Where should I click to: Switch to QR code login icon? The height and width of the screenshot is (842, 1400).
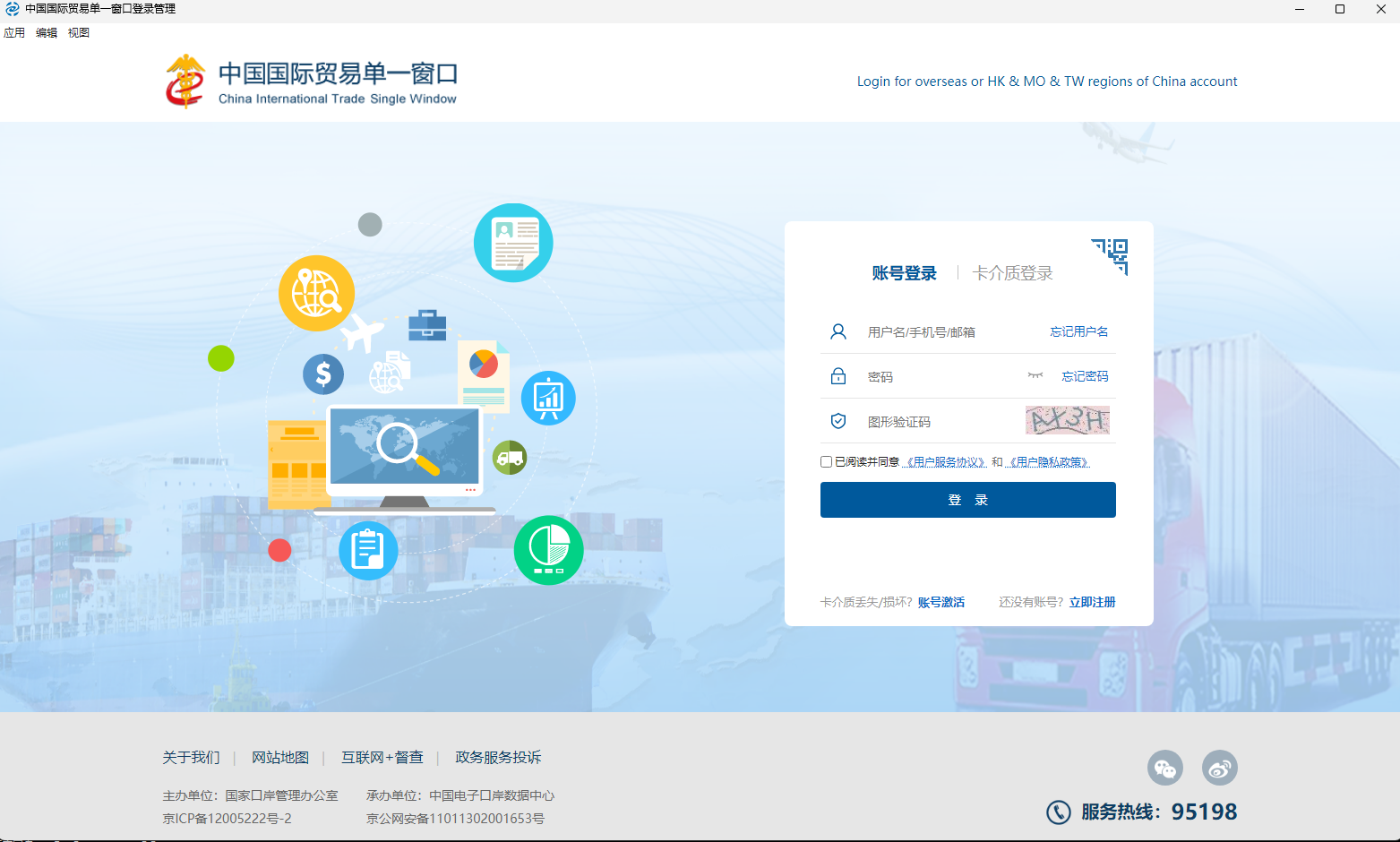[1111, 256]
